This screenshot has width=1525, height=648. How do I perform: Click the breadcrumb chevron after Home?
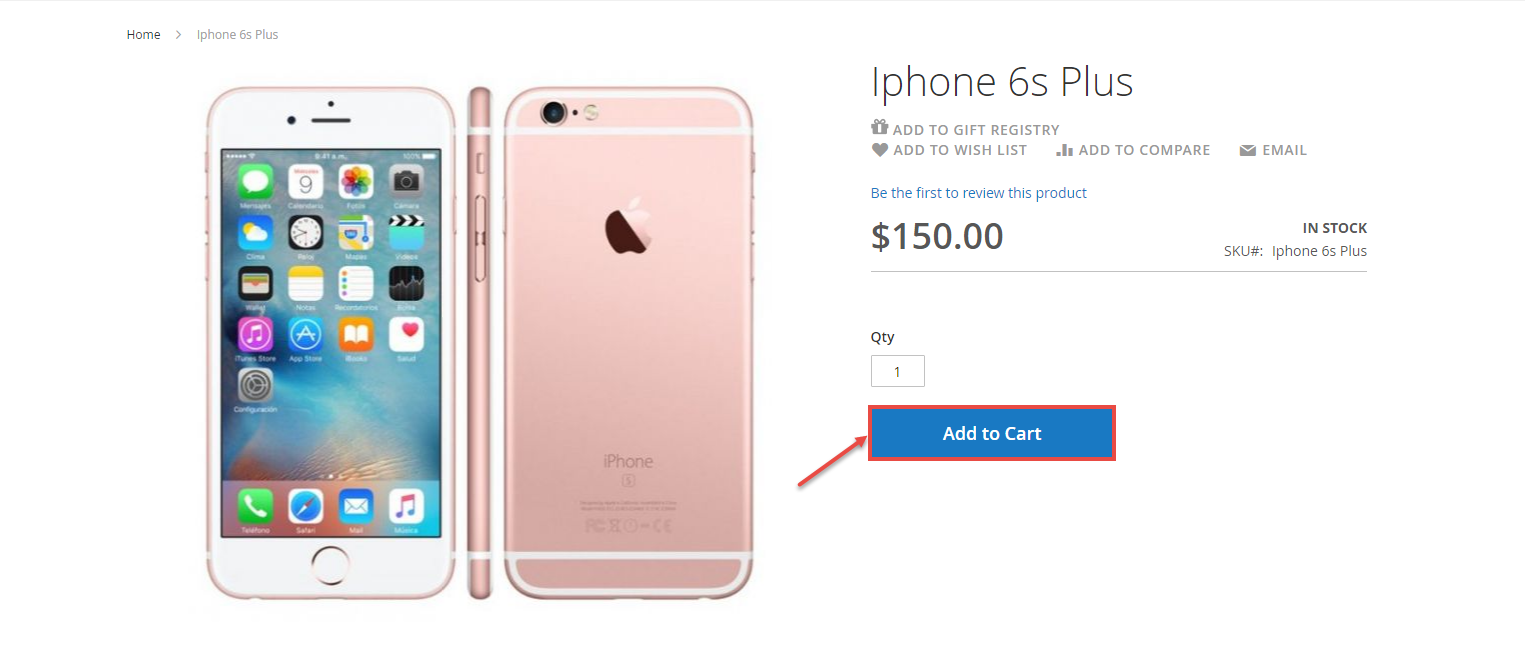click(178, 35)
